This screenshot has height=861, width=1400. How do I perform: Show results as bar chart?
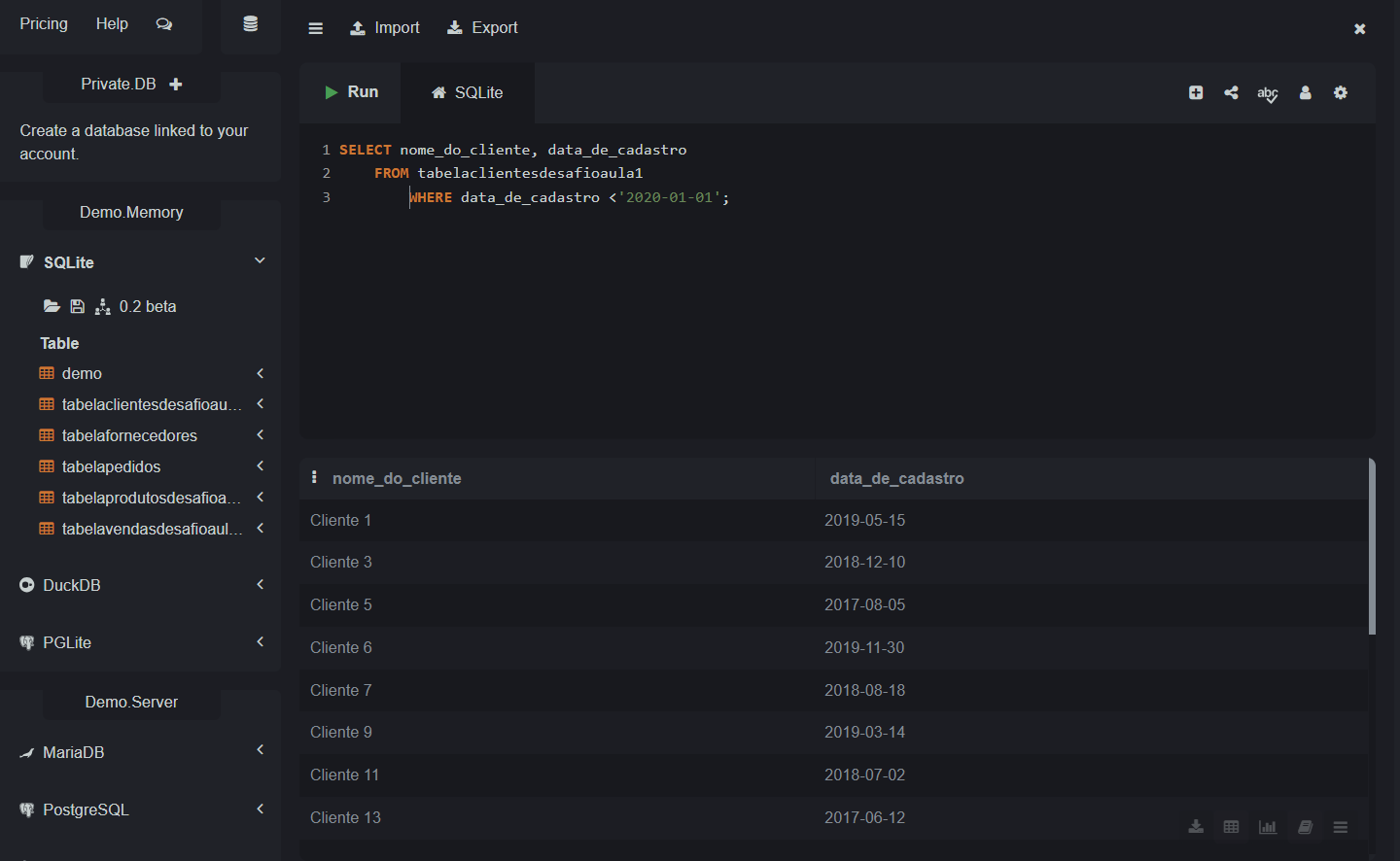(x=1268, y=827)
